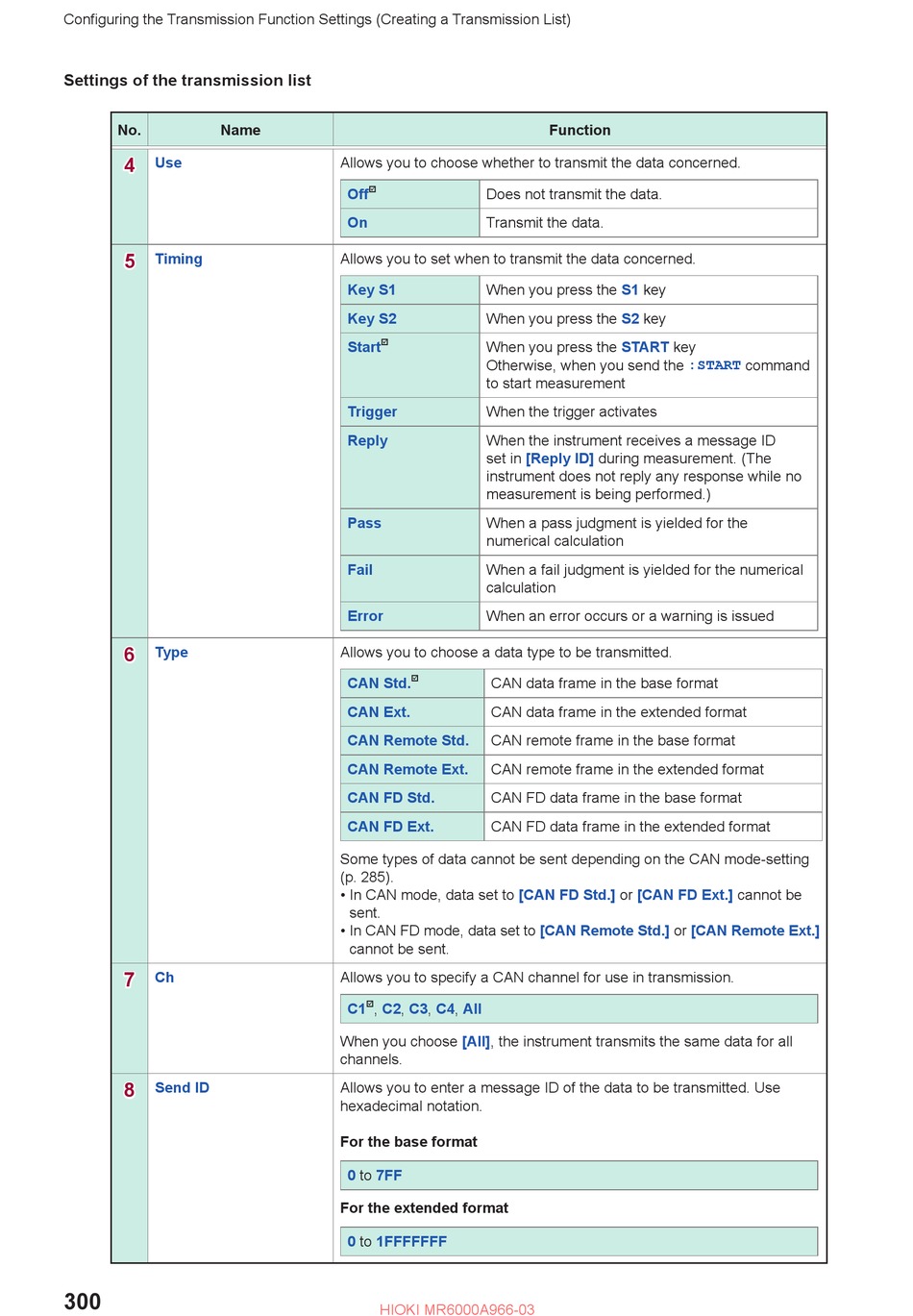The height and width of the screenshot is (1316, 913).
Task: Click the 'Send ID' setting name
Action: [182, 1088]
